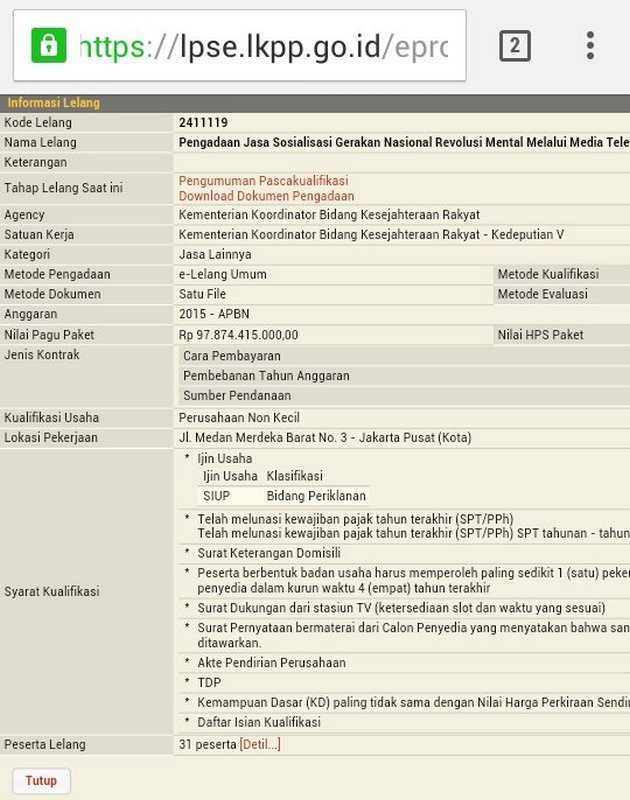
Task: Click the Nilai HPS Paket cell
Action: [562, 335]
